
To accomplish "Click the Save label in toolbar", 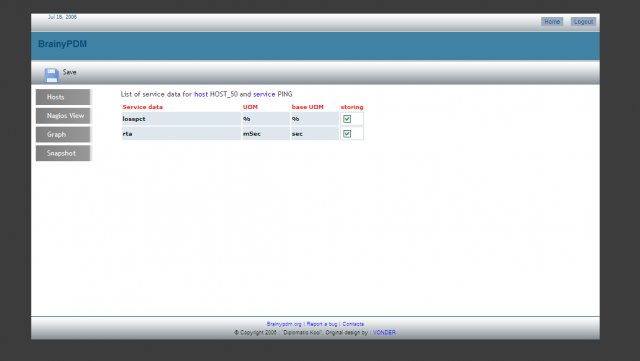I will point(69,72).
